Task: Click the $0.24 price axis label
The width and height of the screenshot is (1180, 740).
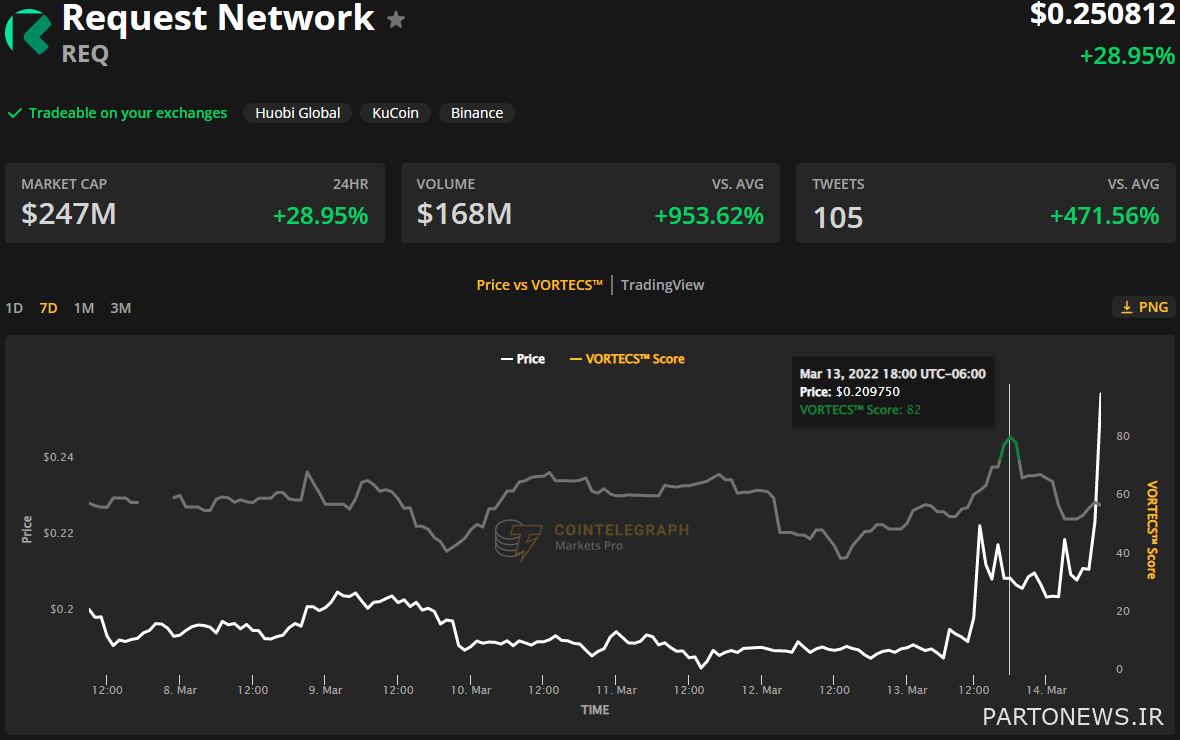Action: tap(59, 457)
